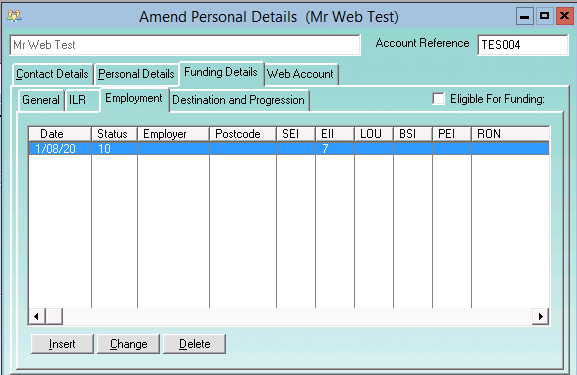Click the Employer column header
The image size is (577, 375).
pos(173,134)
